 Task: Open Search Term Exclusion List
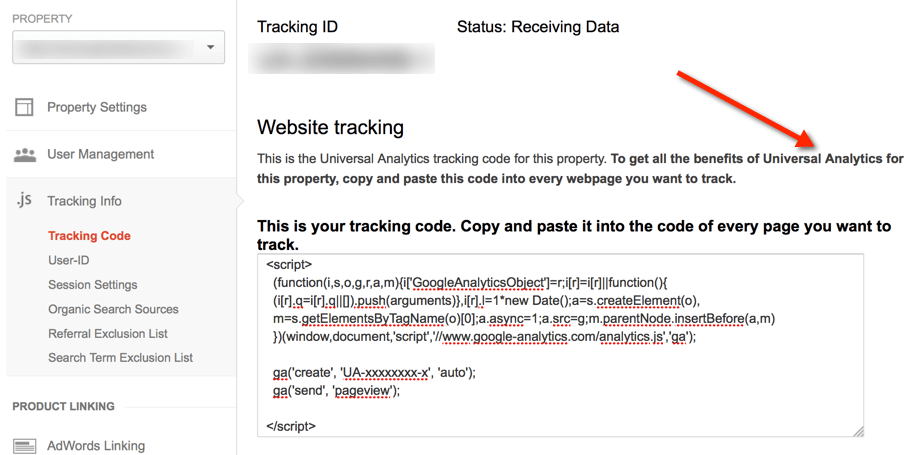pos(121,358)
